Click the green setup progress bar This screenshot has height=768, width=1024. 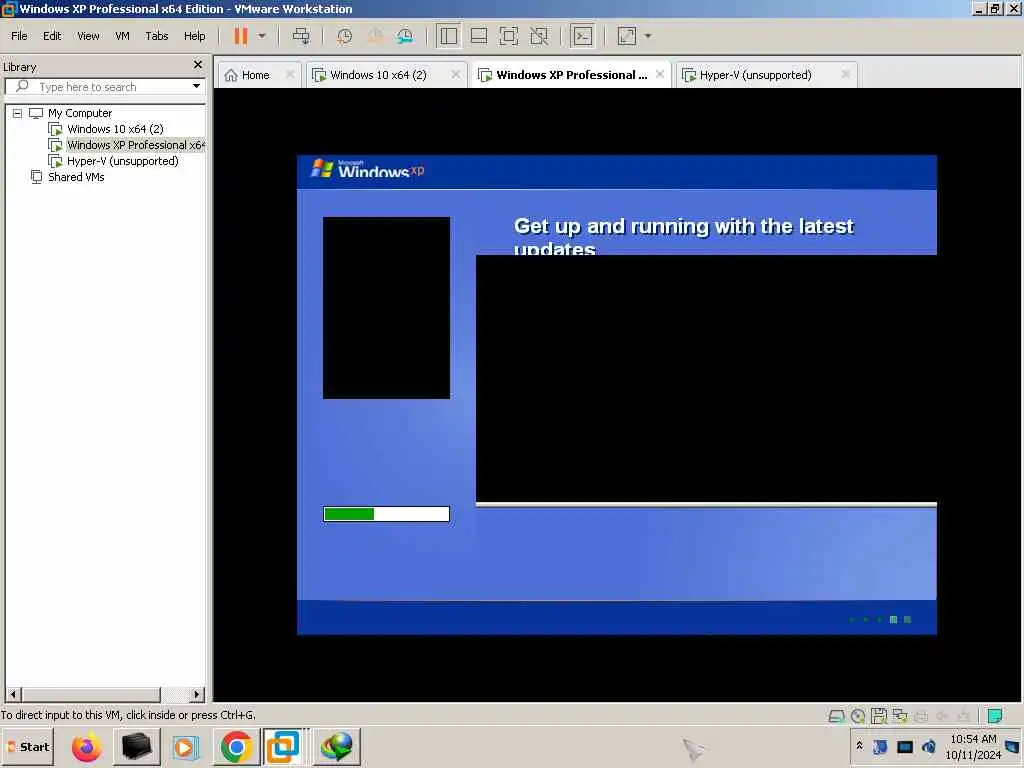point(386,514)
